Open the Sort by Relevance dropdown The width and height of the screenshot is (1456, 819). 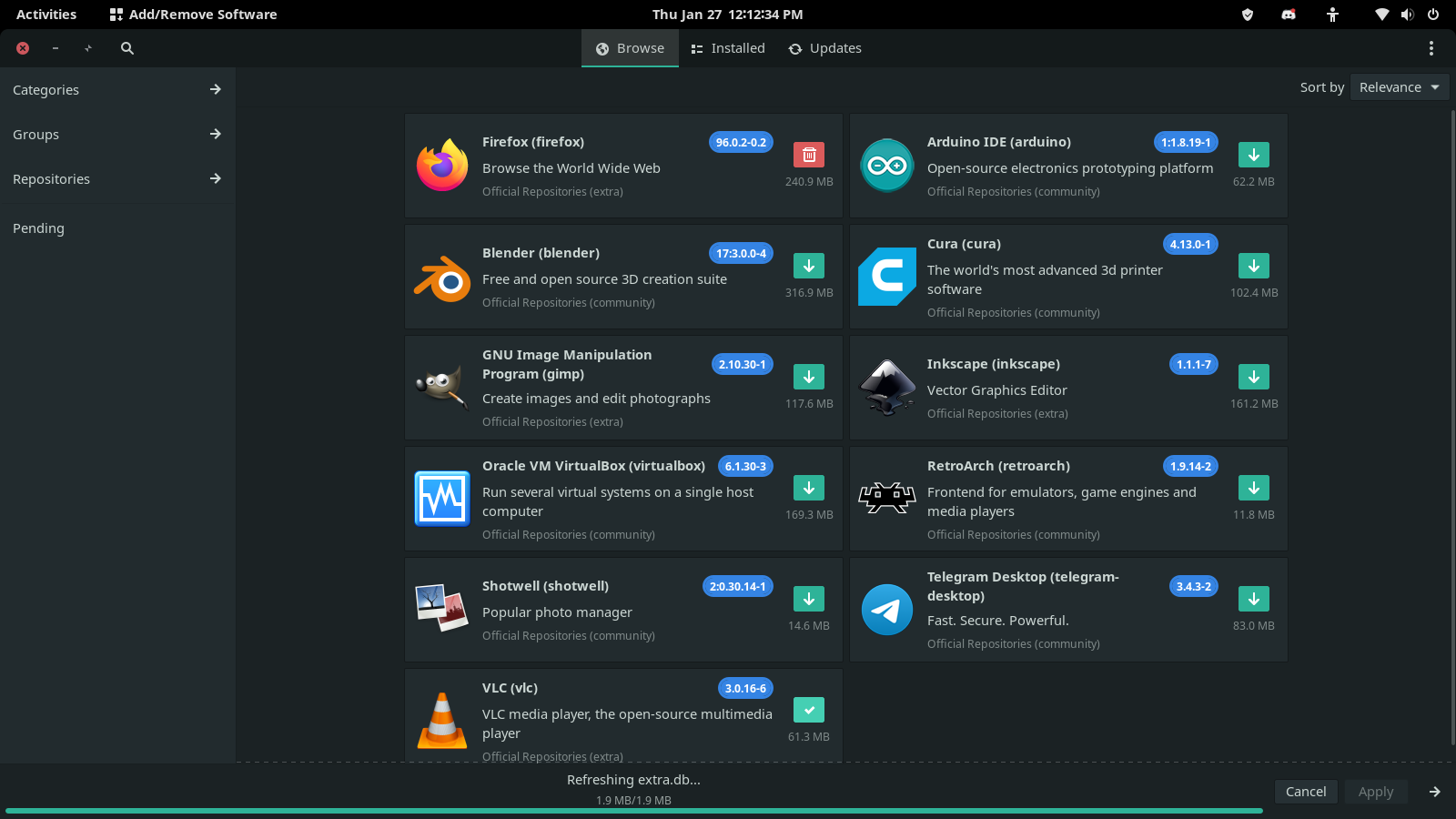[x=1400, y=87]
